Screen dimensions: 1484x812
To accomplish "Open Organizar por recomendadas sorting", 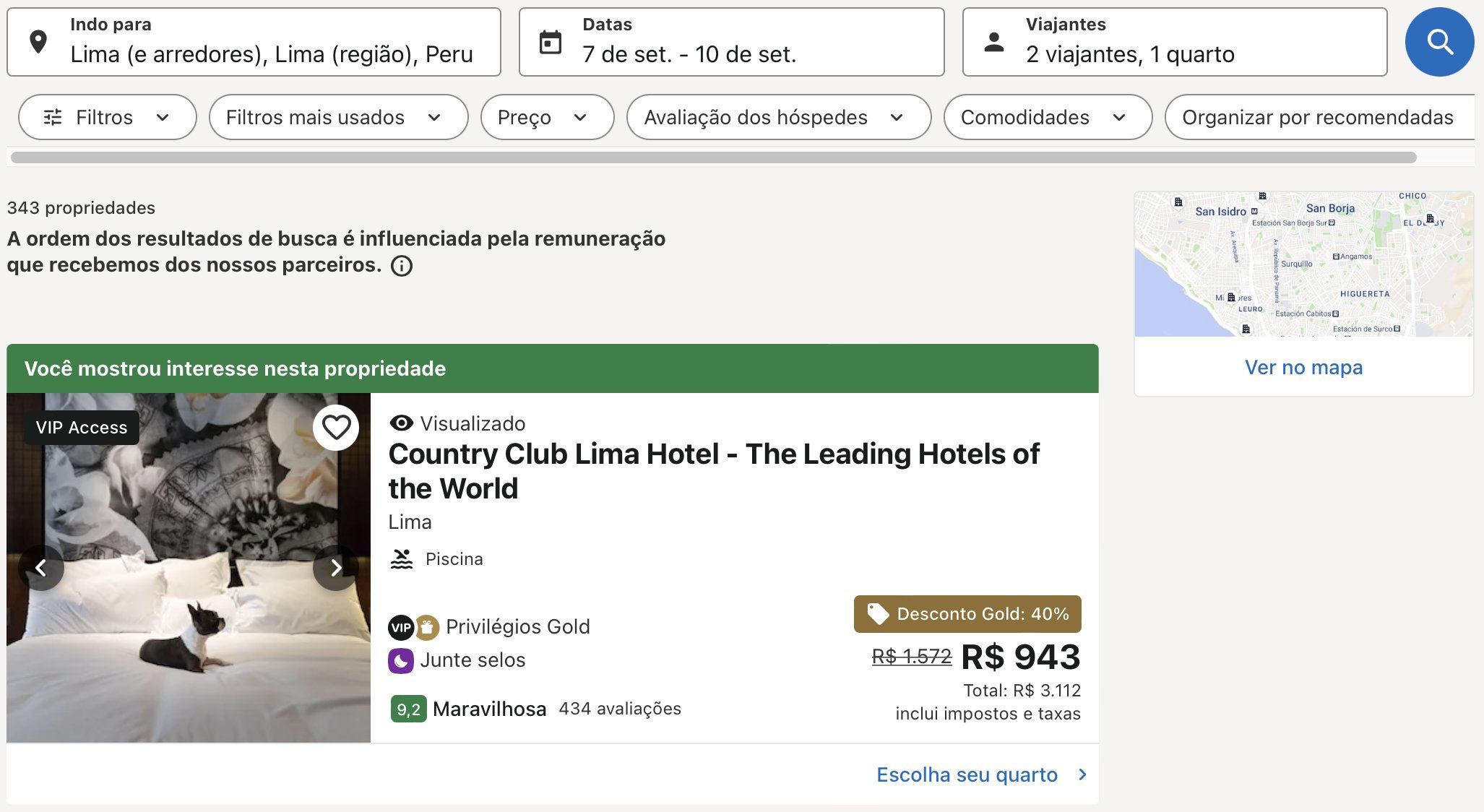I will [1320, 117].
